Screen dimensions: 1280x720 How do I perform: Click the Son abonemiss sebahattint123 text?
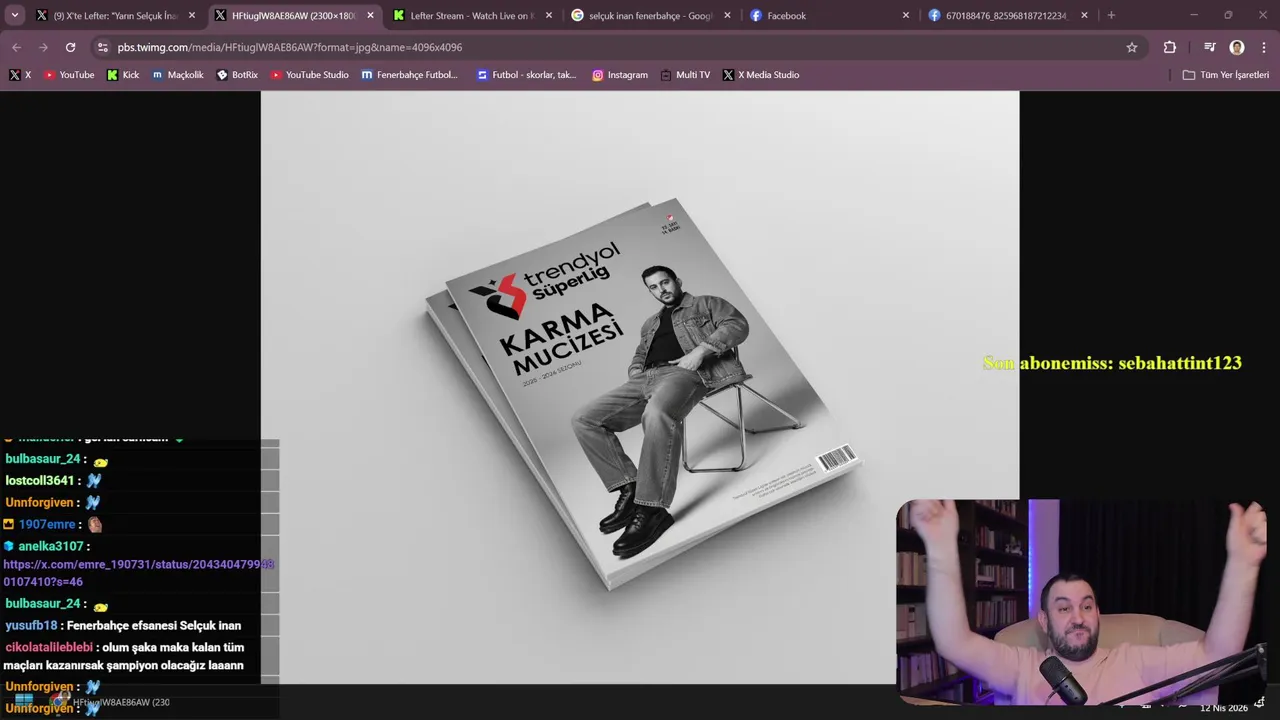[x=1112, y=363]
